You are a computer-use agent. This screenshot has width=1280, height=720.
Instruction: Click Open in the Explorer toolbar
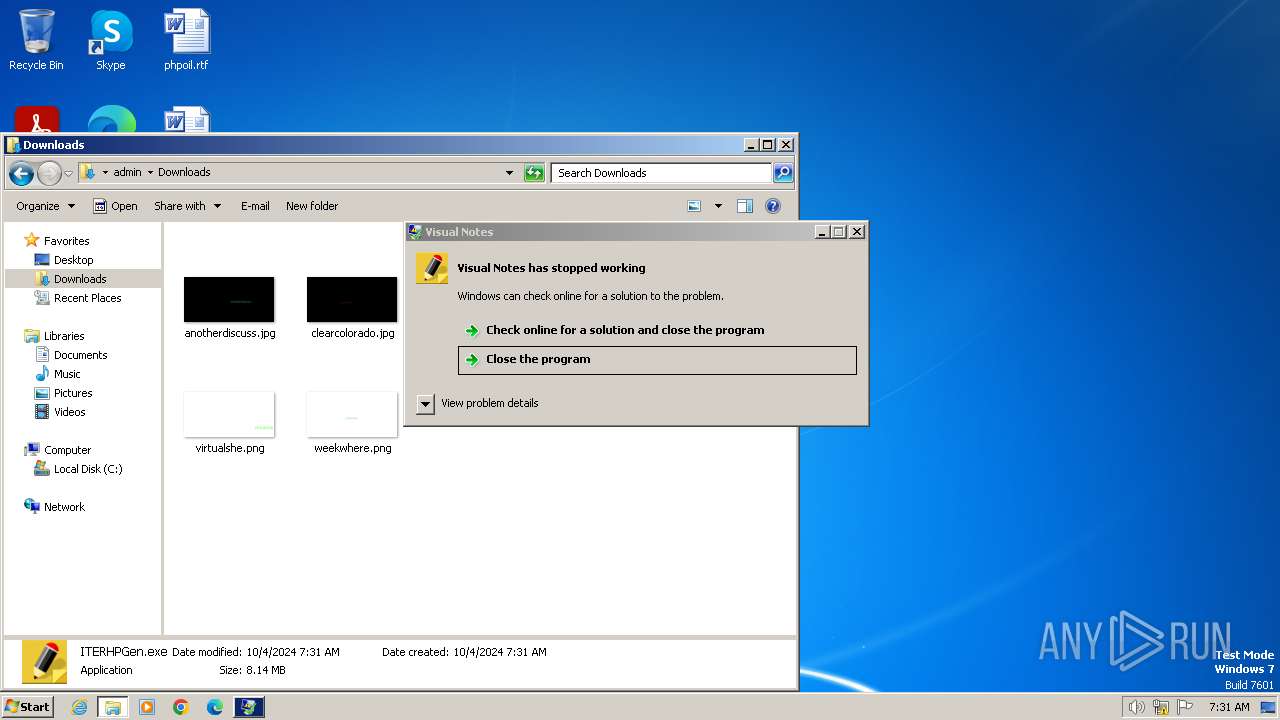[115, 206]
